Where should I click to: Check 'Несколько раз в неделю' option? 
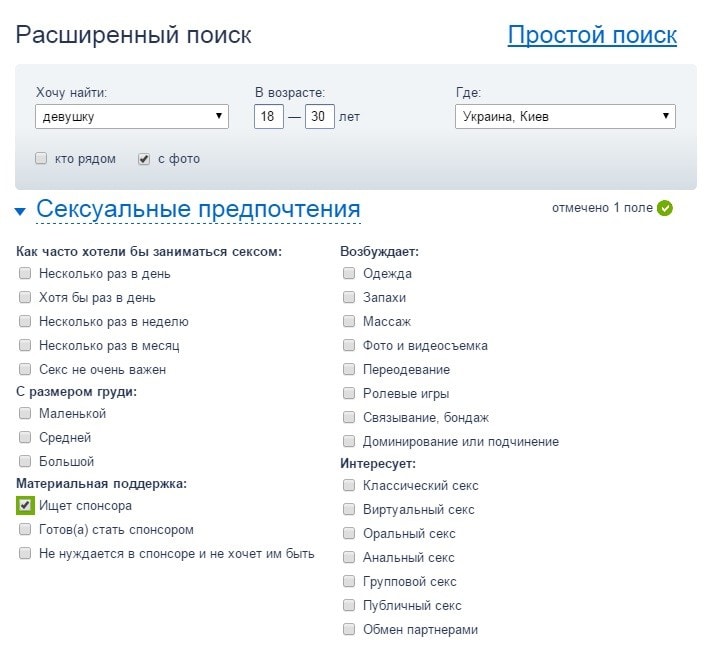point(25,322)
